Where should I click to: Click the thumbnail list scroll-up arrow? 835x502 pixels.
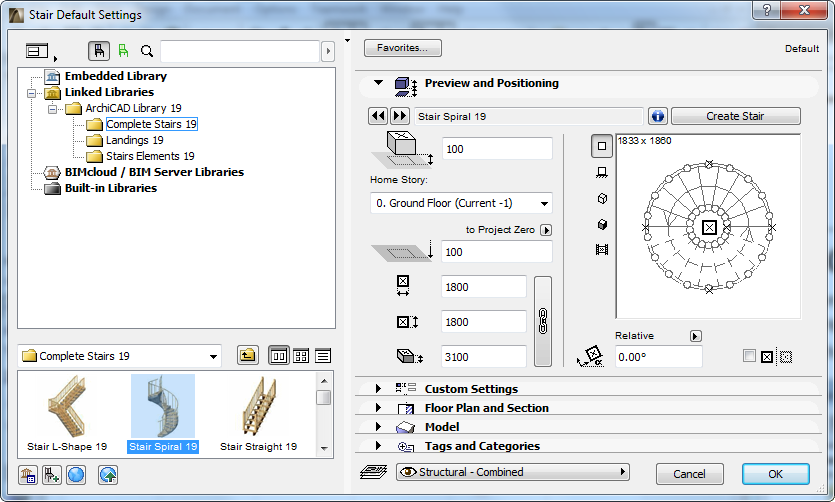(324, 381)
